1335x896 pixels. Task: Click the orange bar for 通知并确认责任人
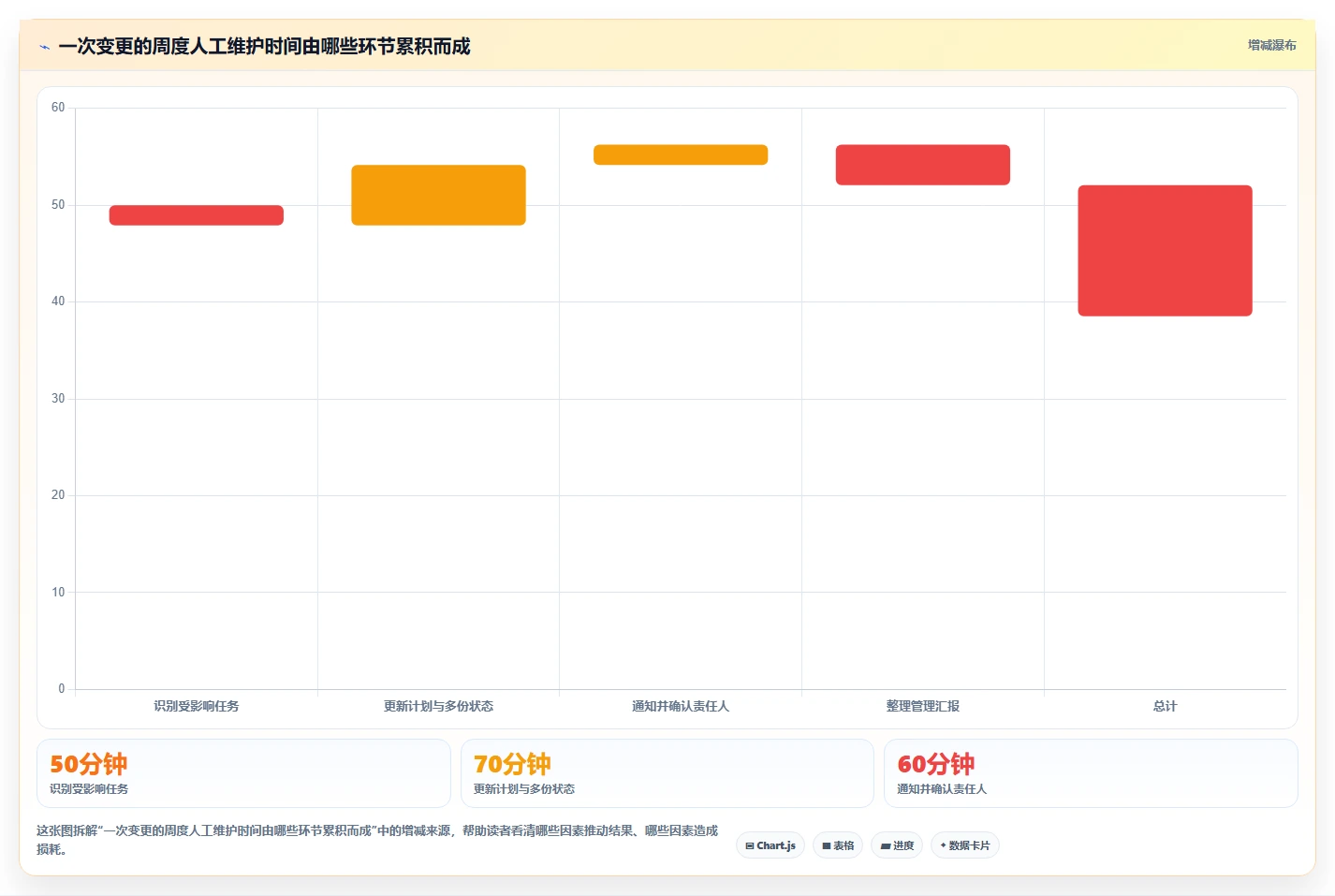coord(681,154)
